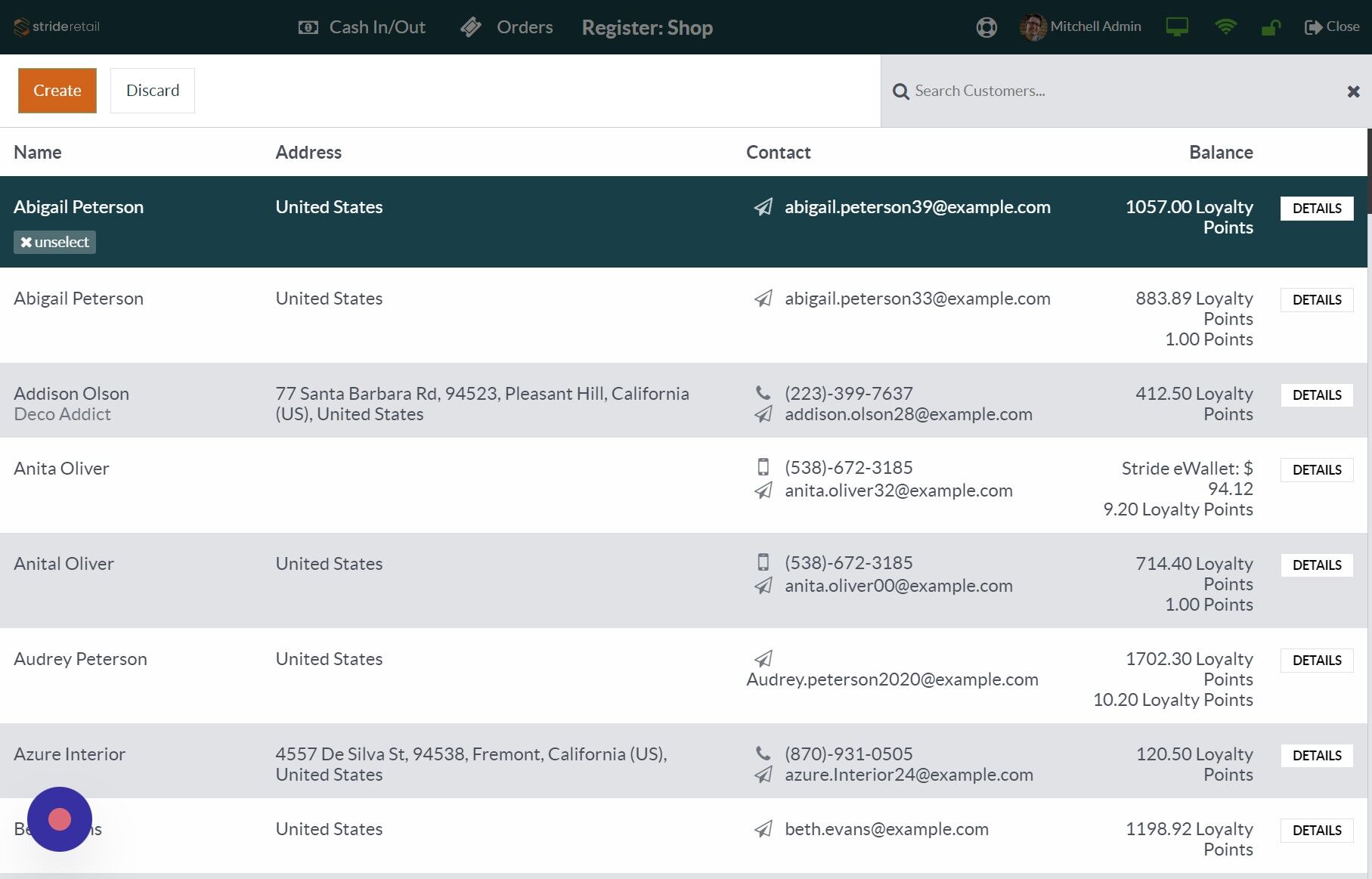The width and height of the screenshot is (1372, 879).
Task: Click the search magnifier icon
Action: click(x=900, y=91)
